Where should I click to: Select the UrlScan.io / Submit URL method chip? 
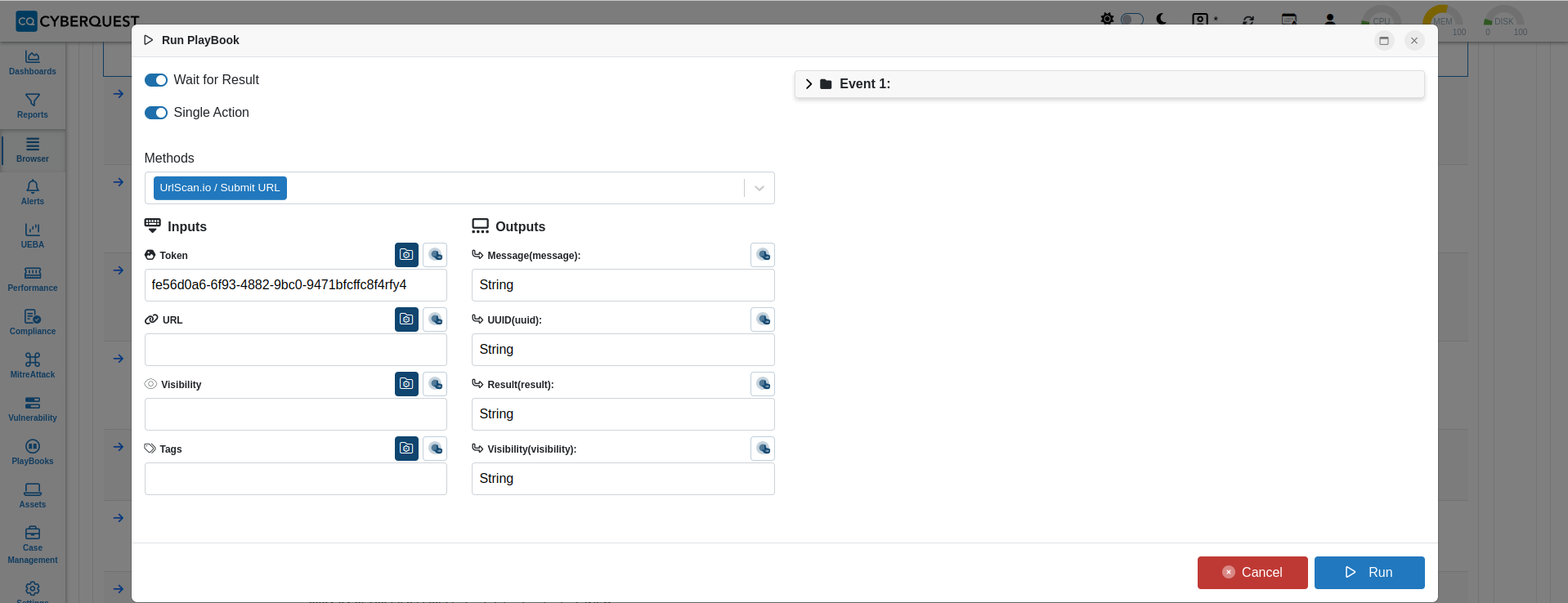pos(220,188)
